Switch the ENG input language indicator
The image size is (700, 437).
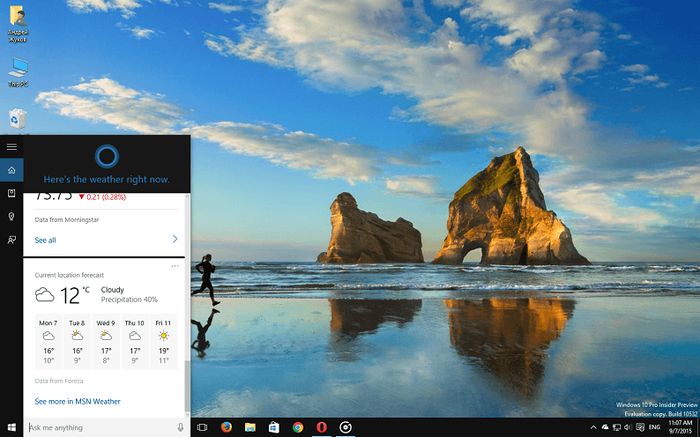click(654, 427)
